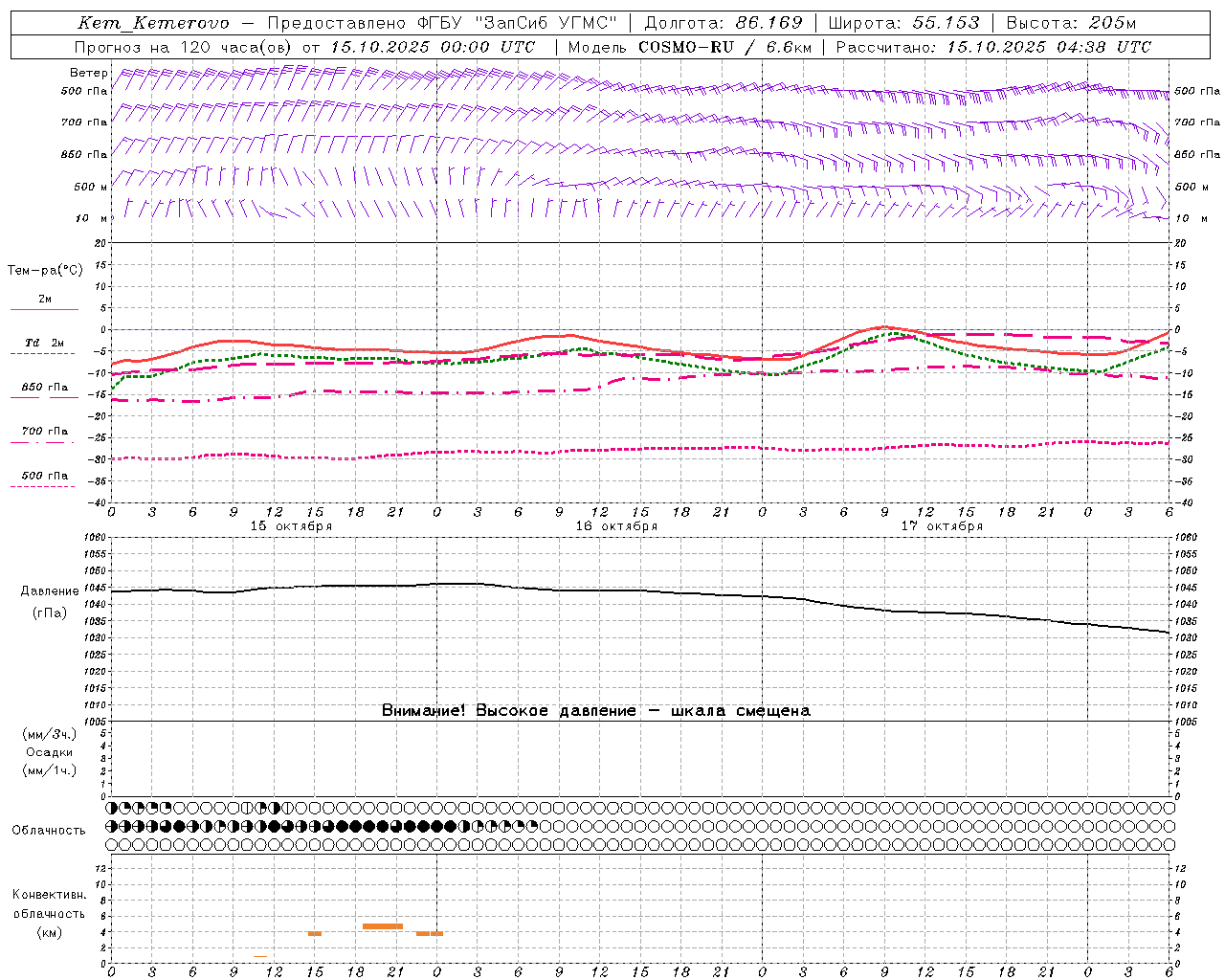Screen dimensions: 1225x980
Task: Click the black pressure curve line
Action: coord(641,590)
